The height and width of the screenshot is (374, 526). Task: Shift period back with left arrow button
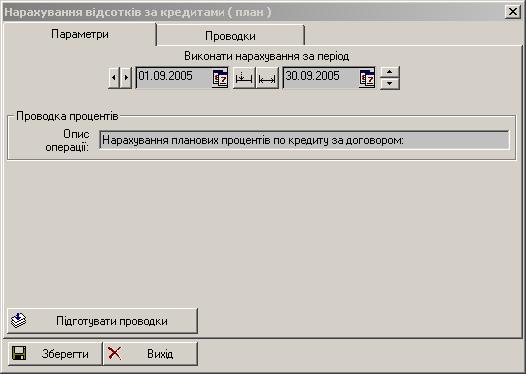point(114,77)
